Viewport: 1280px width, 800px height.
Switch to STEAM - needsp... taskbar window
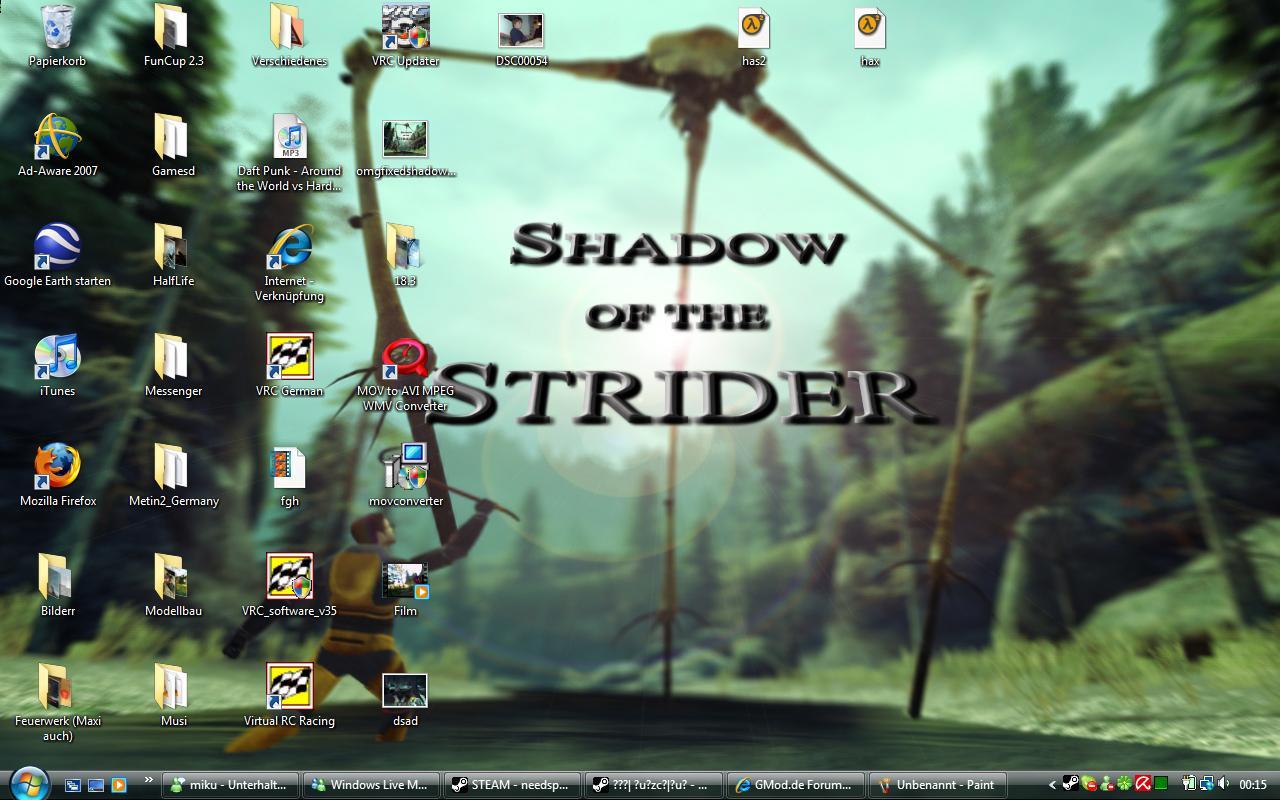[512, 785]
